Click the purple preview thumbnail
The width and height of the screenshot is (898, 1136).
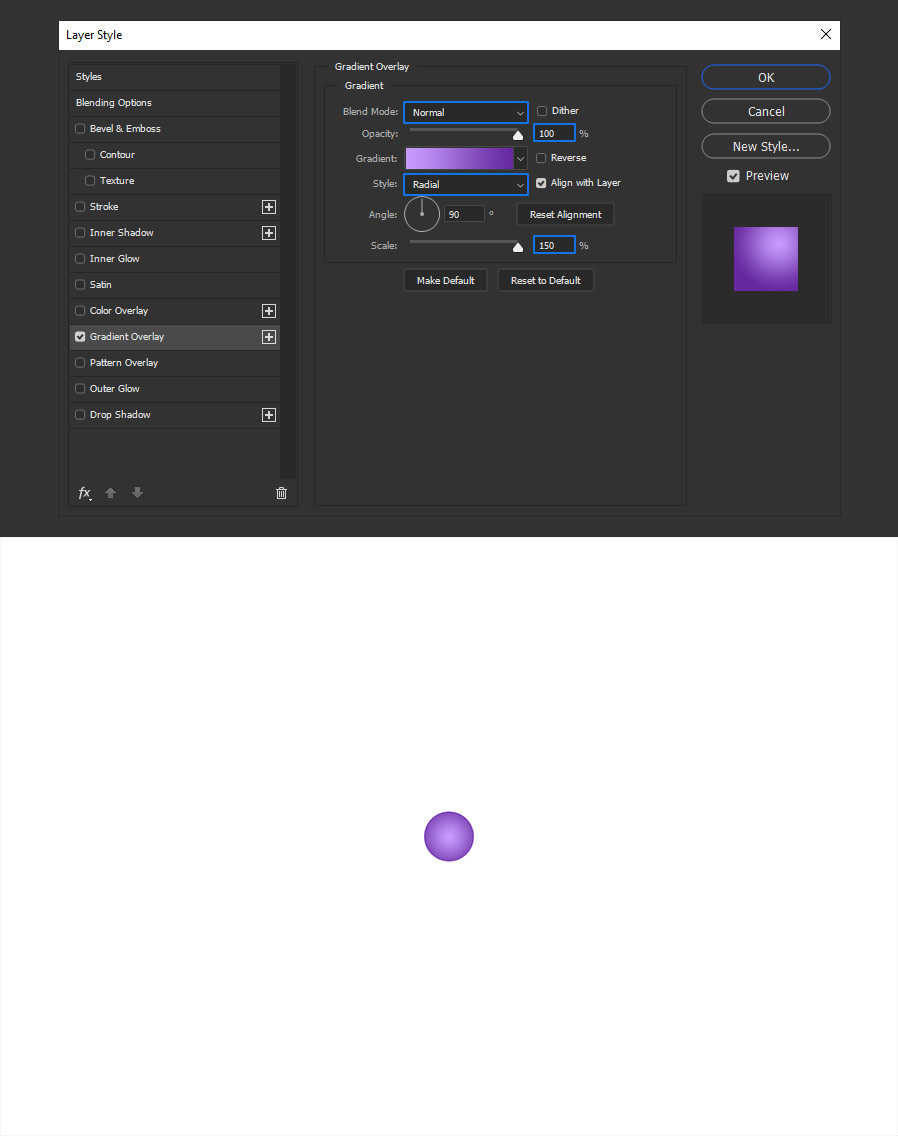tap(765, 259)
